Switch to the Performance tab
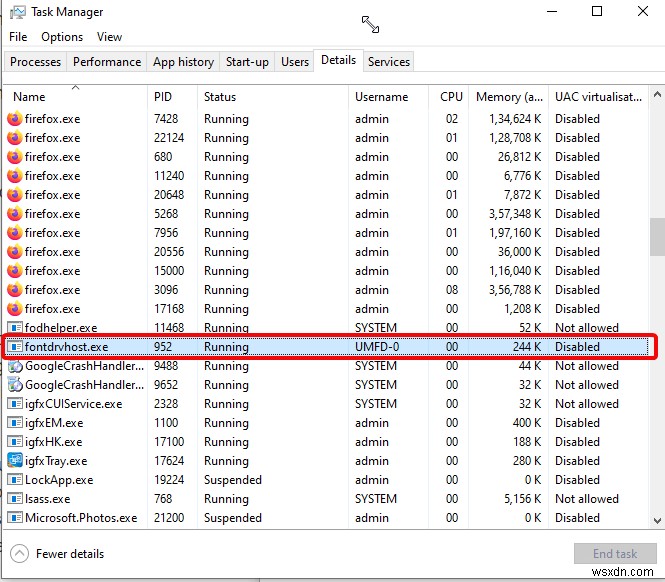 [x=107, y=62]
